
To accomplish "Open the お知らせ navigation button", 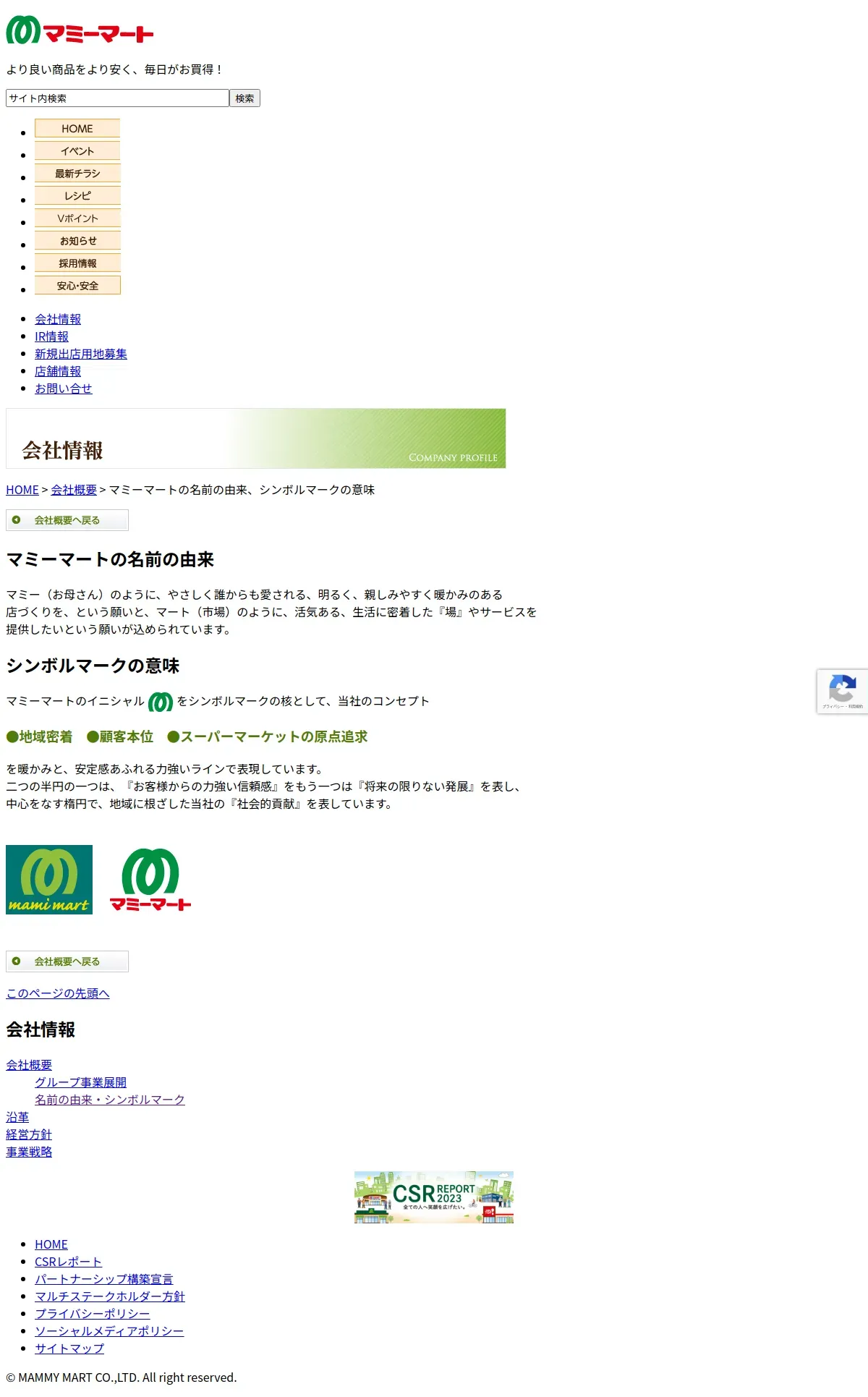I will 77,240.
